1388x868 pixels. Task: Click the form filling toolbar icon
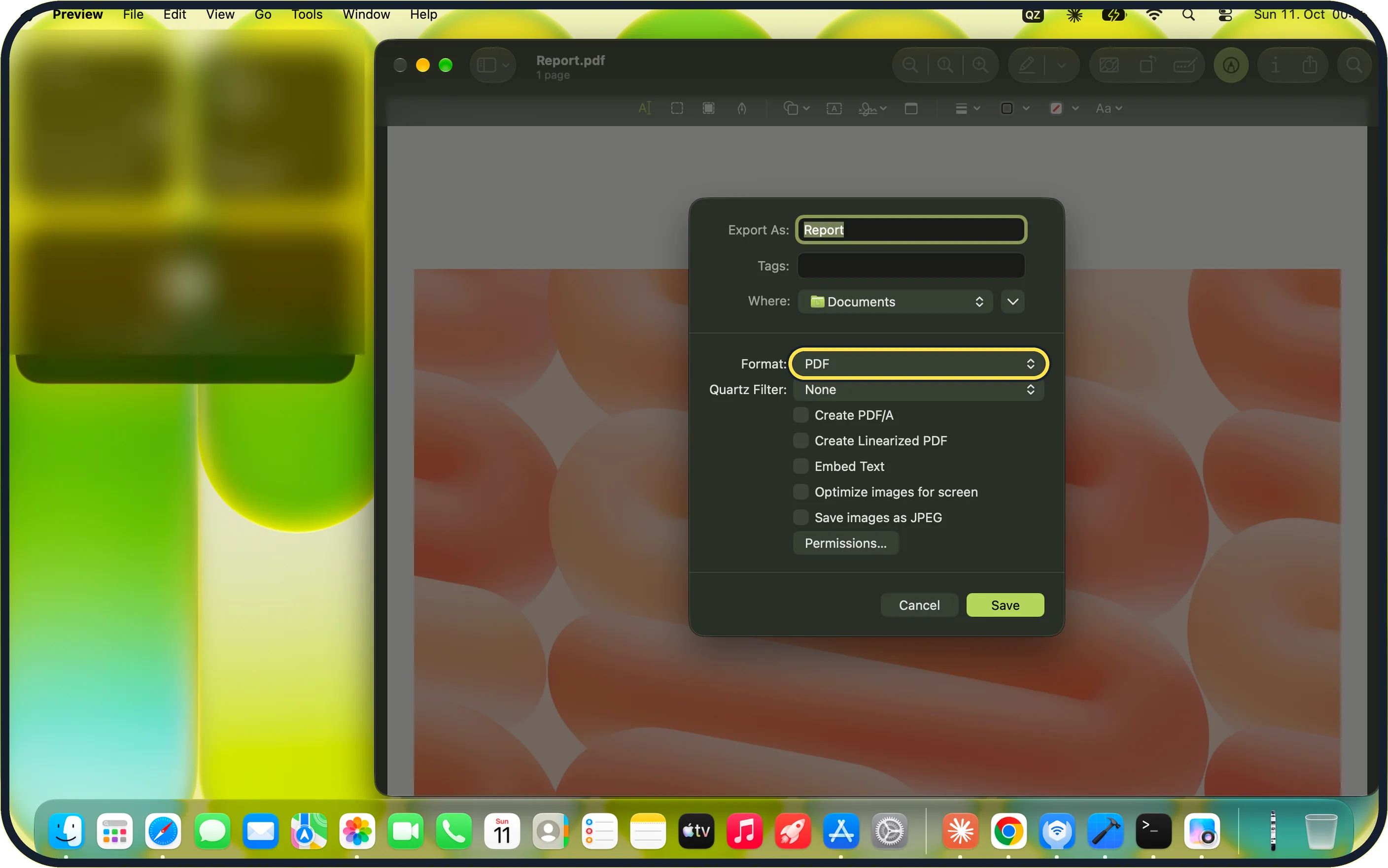1184,65
